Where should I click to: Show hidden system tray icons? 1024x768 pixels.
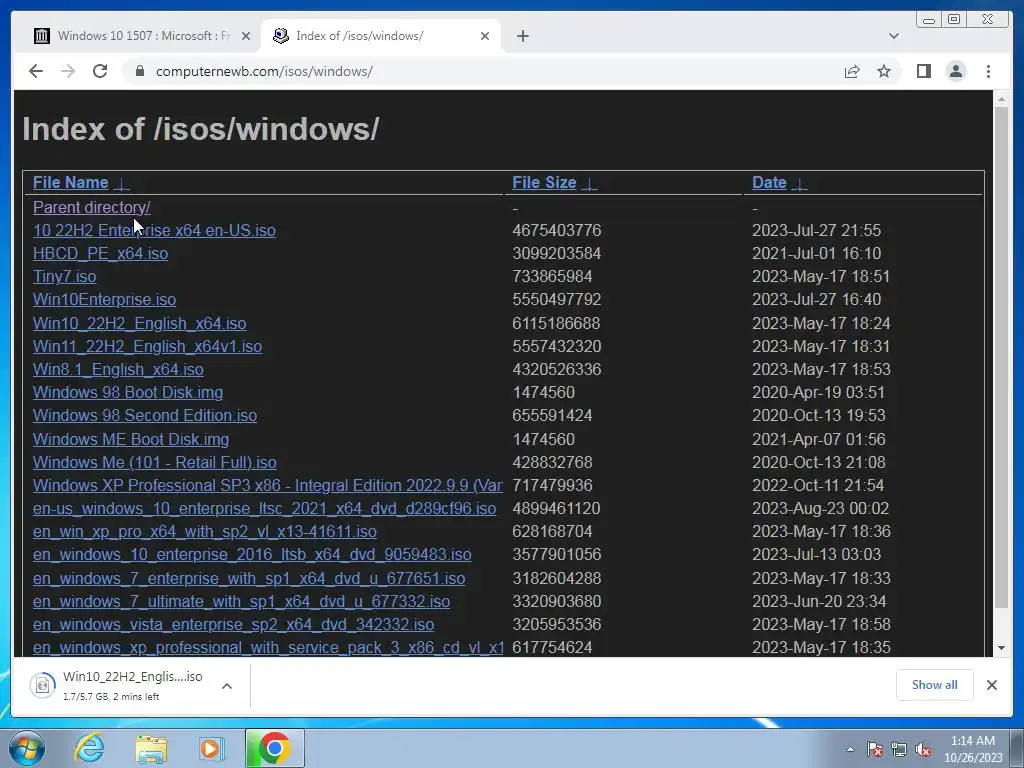pyautogui.click(x=850, y=750)
